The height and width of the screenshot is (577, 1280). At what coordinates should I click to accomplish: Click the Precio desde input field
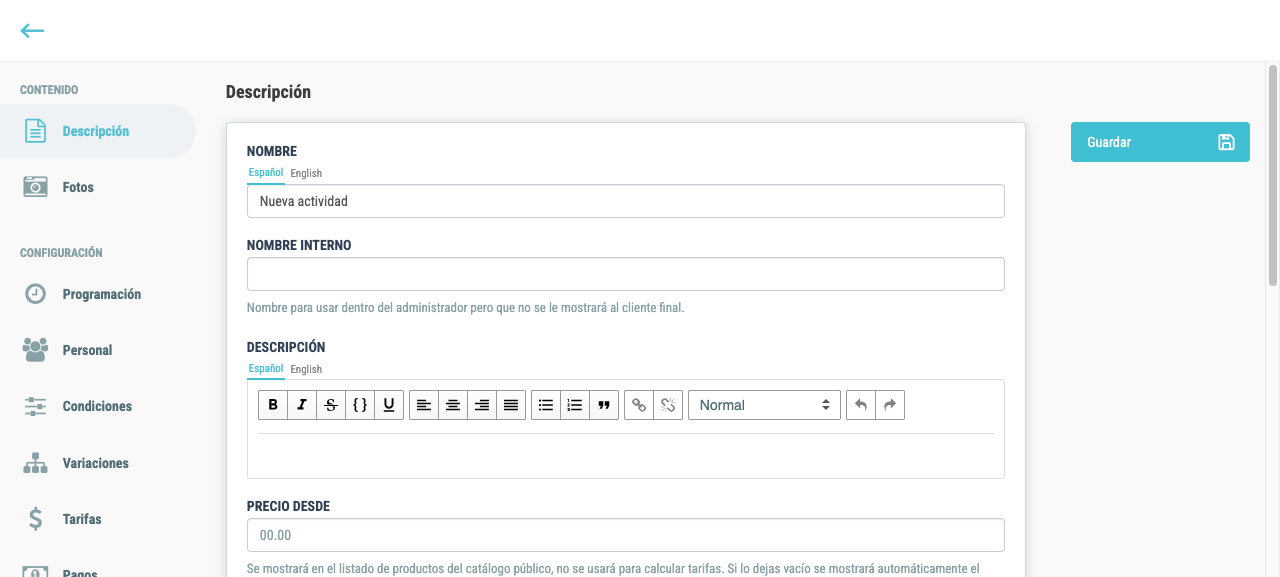[x=626, y=535]
